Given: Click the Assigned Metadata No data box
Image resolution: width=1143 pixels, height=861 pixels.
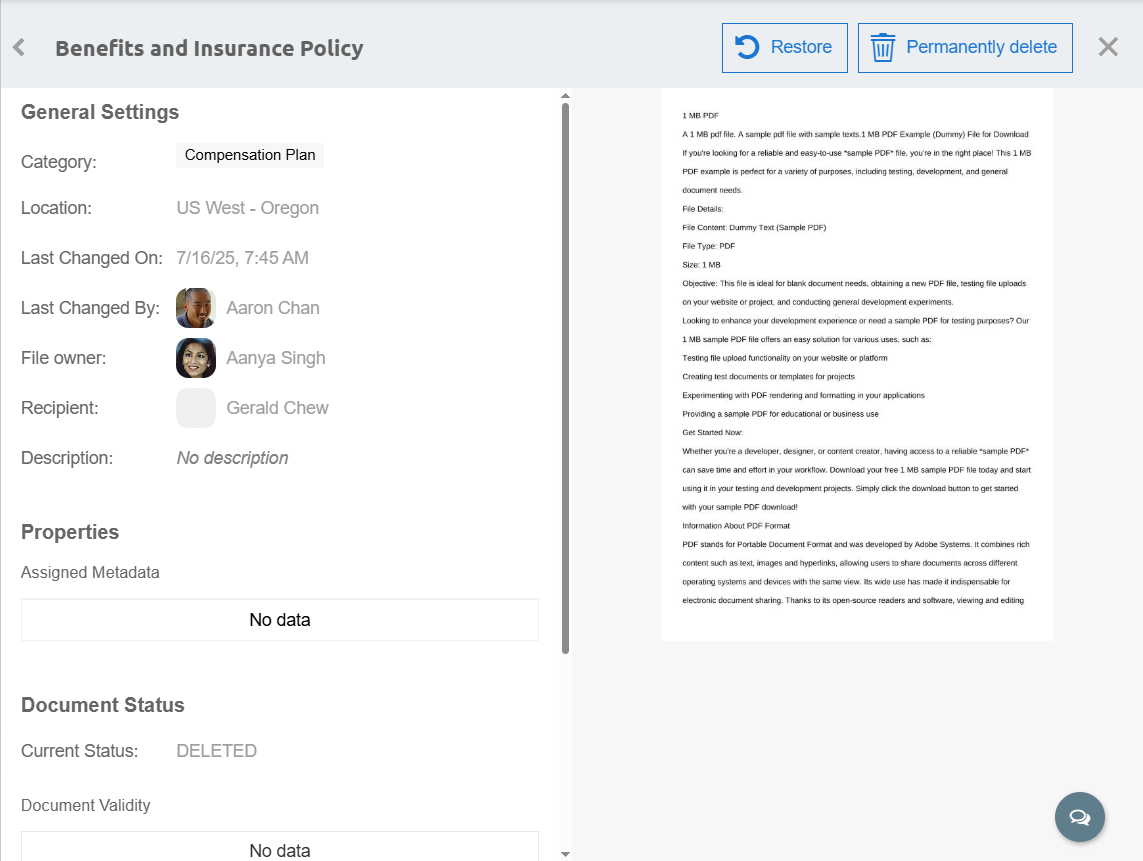Looking at the screenshot, I should click(x=280, y=620).
